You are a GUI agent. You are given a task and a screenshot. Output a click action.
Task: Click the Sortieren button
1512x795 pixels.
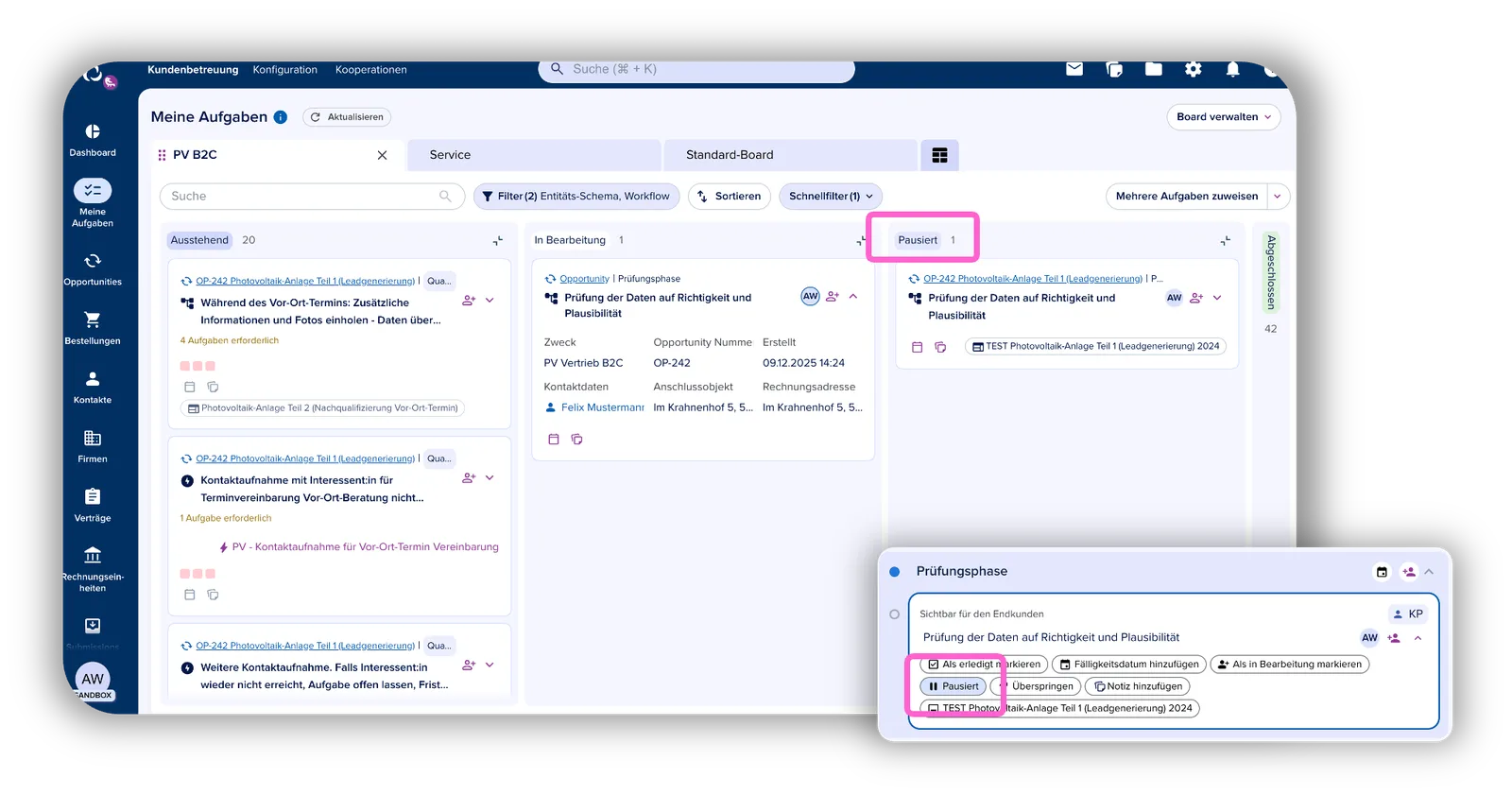tap(730, 197)
